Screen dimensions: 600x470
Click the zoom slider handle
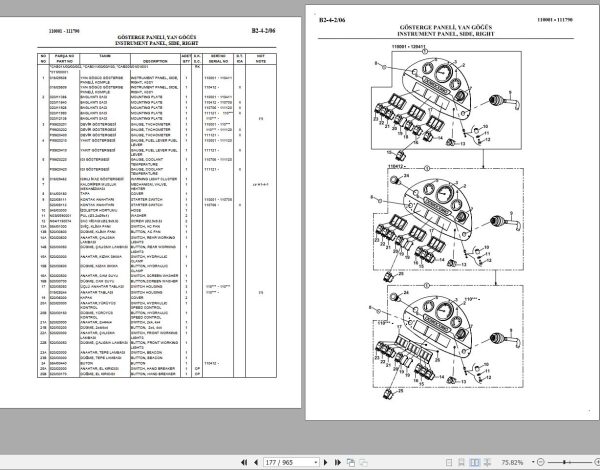click(x=564, y=462)
